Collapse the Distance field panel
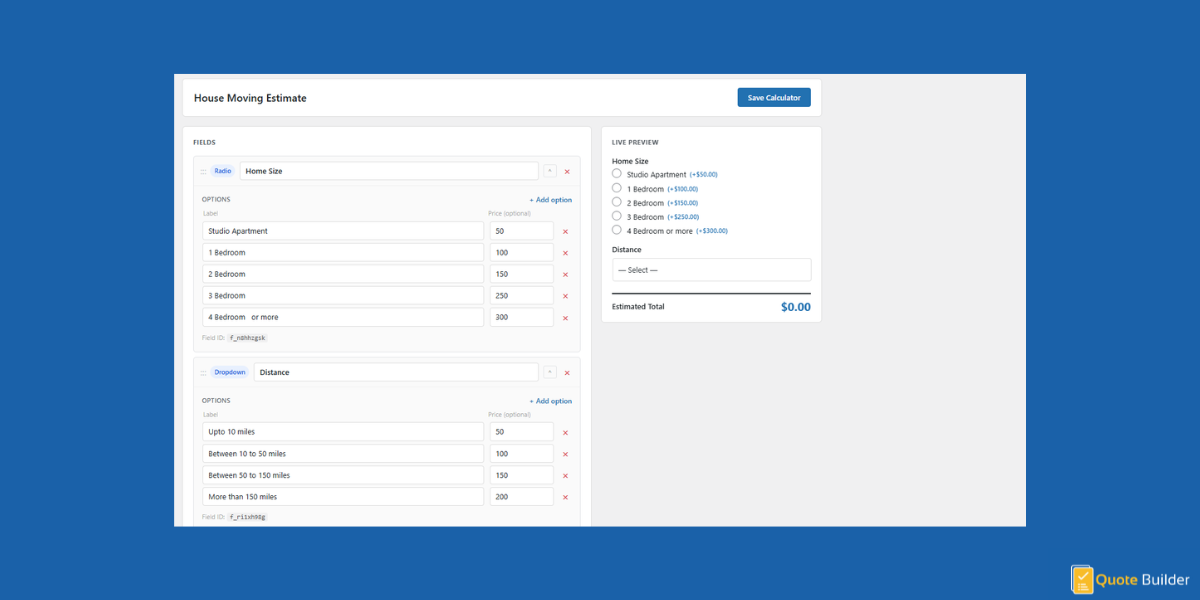This screenshot has width=1200, height=600. tap(549, 372)
